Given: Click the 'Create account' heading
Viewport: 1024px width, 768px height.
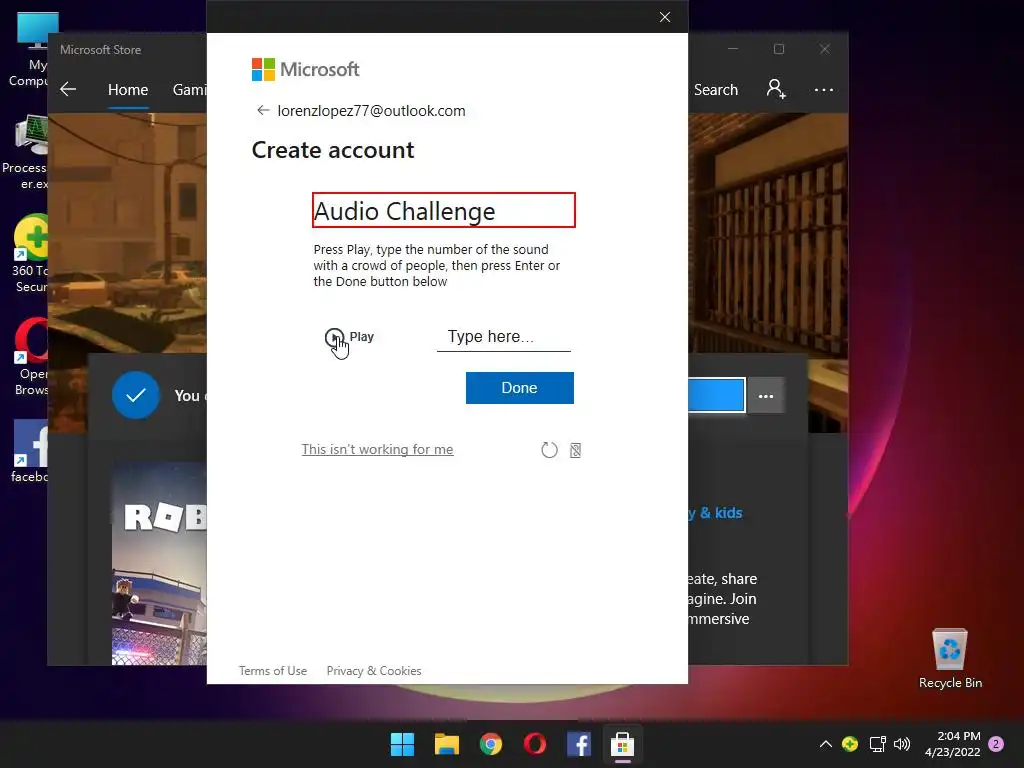Looking at the screenshot, I should point(333,150).
